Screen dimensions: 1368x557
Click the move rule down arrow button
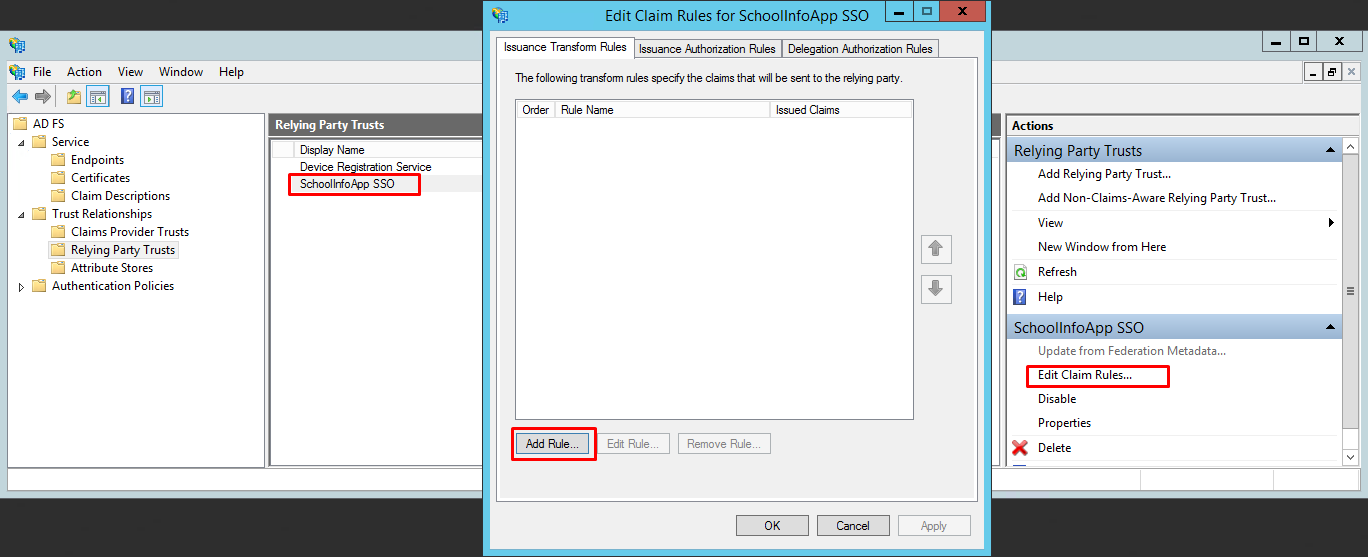pos(936,289)
